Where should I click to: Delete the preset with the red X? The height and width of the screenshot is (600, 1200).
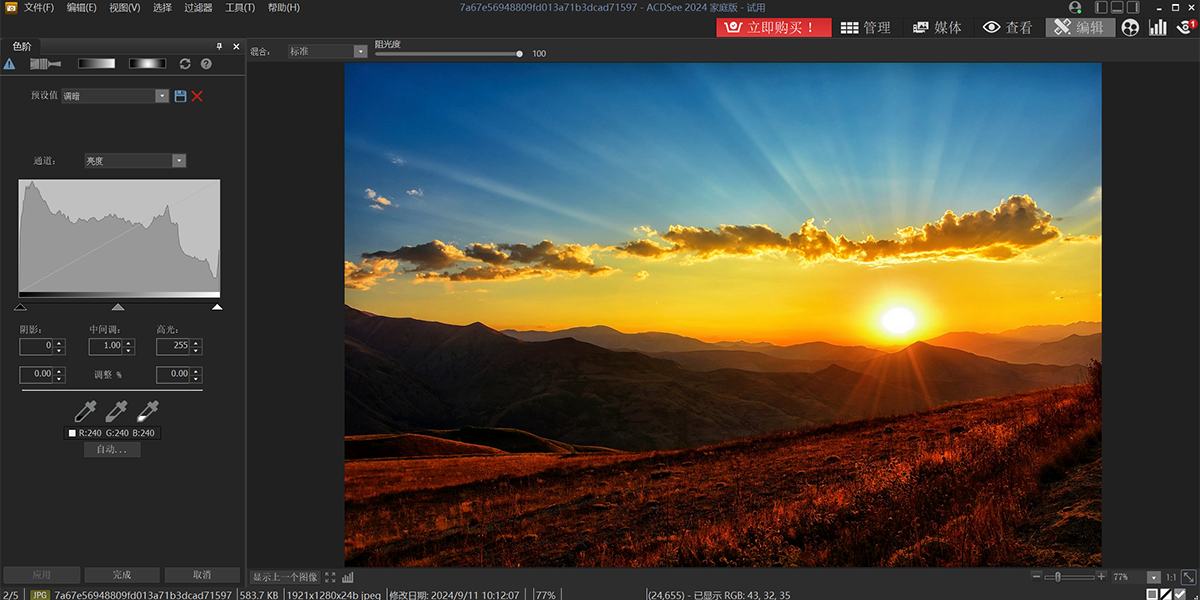(x=197, y=96)
